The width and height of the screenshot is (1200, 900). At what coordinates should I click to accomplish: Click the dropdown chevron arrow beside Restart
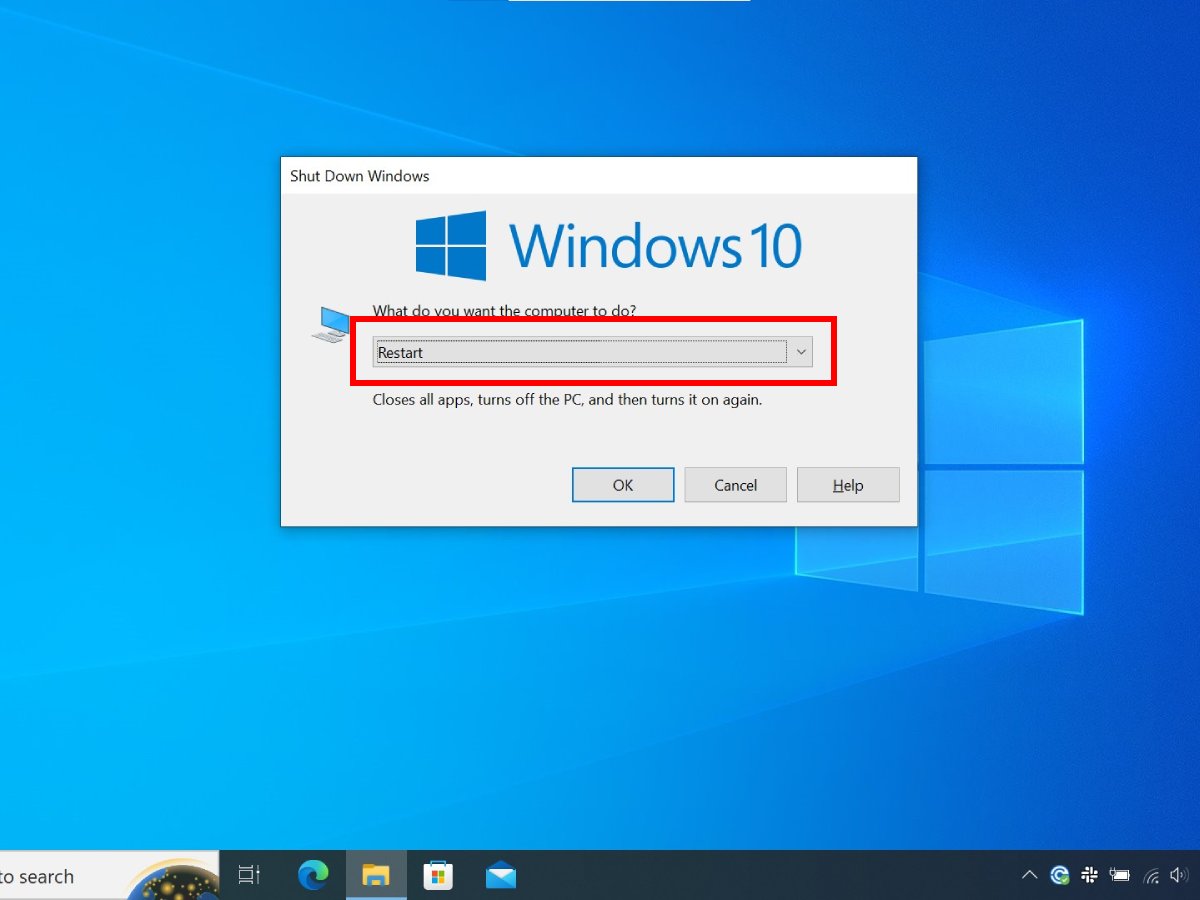point(801,352)
